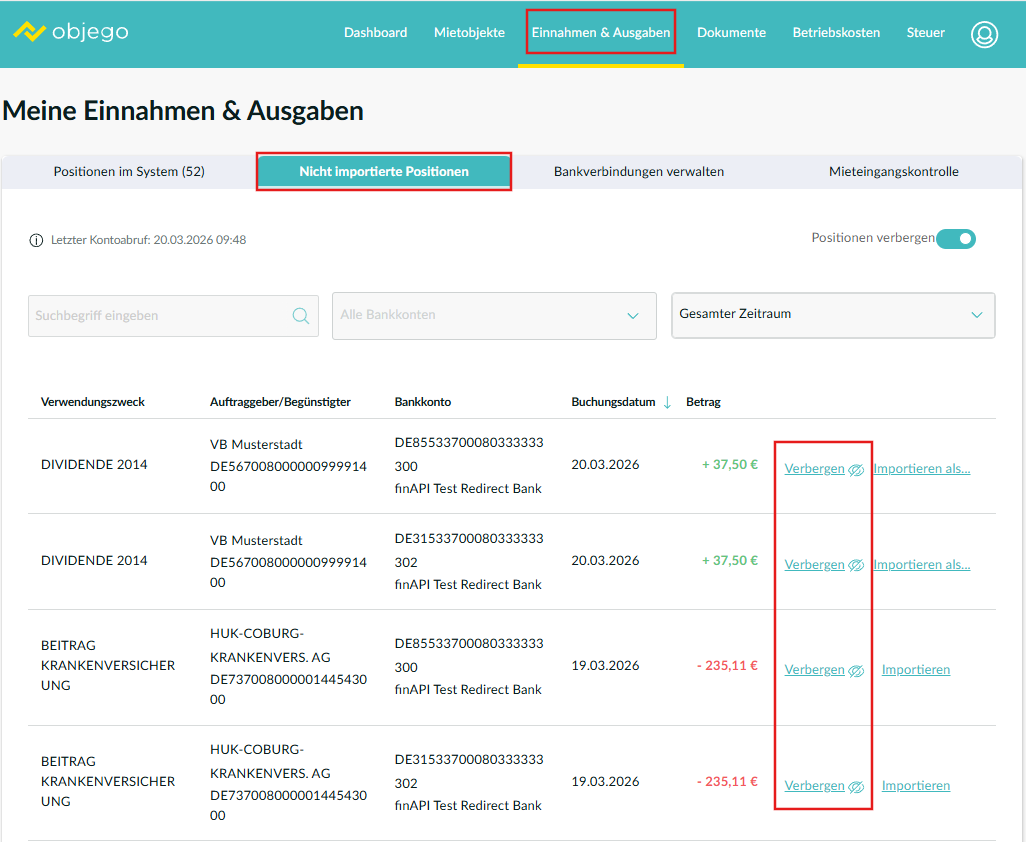1026x842 pixels.
Task: Open Bankverbindungen verwalten tab
Action: 638,172
